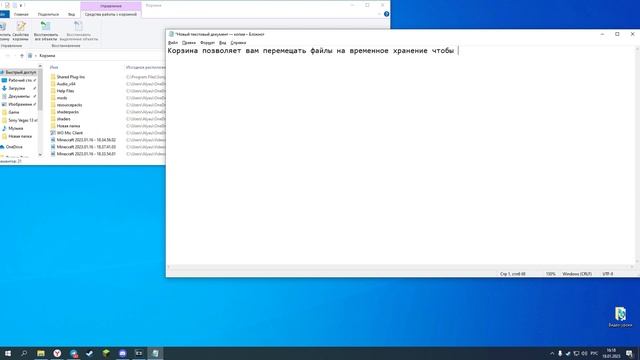Click microphone icon in system tray
640x360 pixels.
(560, 353)
